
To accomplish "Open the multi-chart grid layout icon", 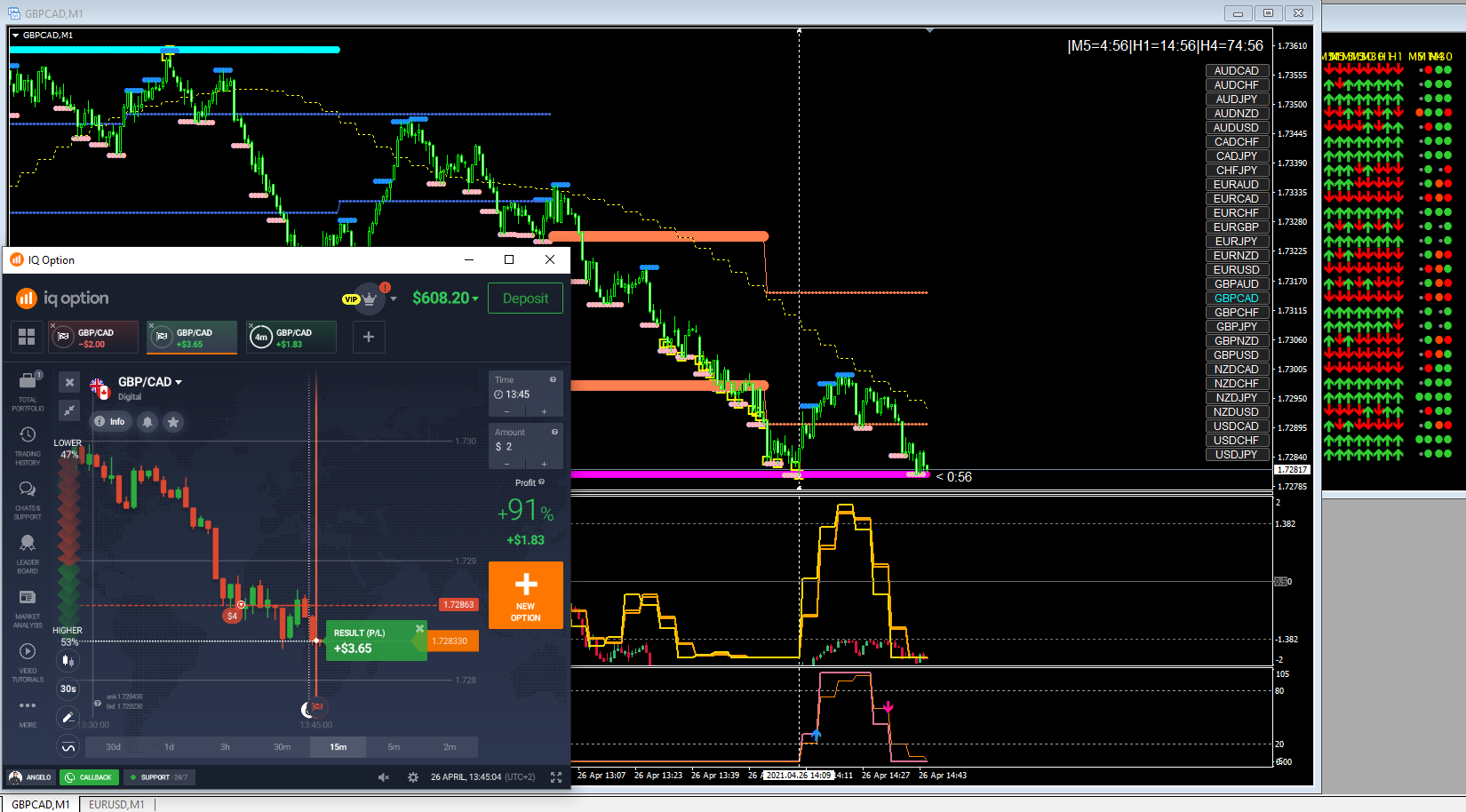I will point(27,337).
